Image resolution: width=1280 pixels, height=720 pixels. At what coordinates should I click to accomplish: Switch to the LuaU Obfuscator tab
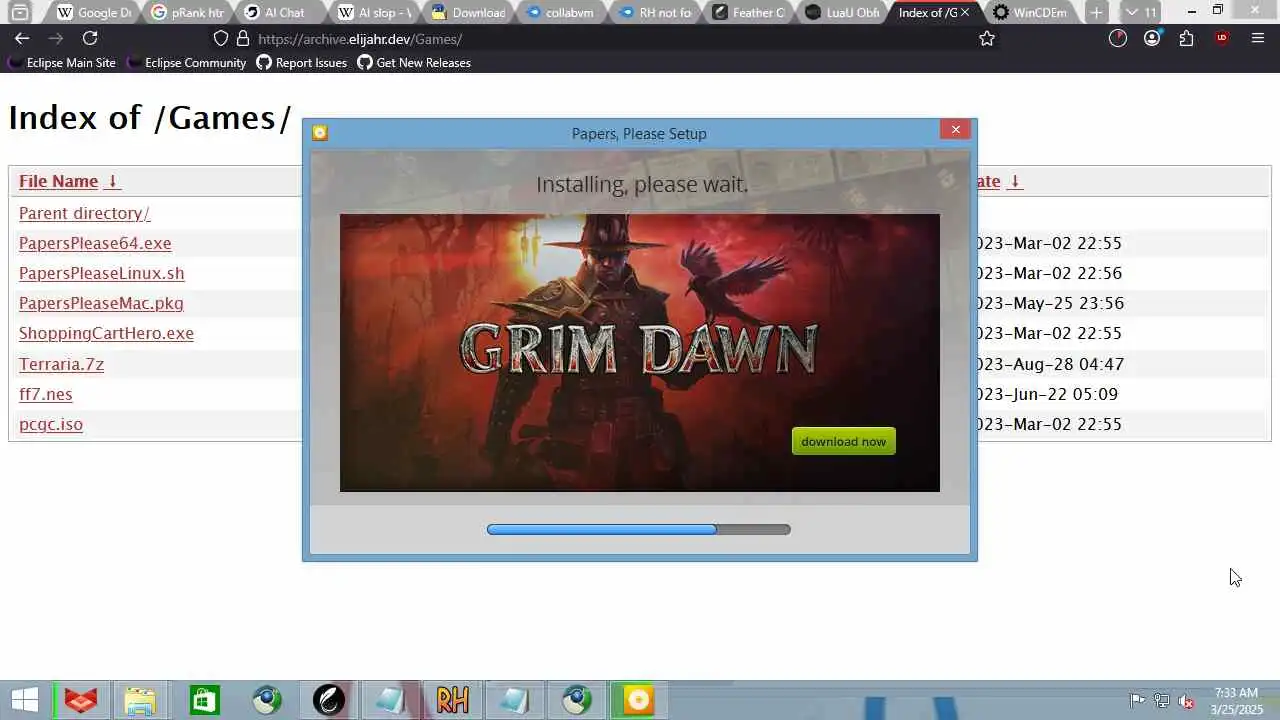(x=841, y=12)
